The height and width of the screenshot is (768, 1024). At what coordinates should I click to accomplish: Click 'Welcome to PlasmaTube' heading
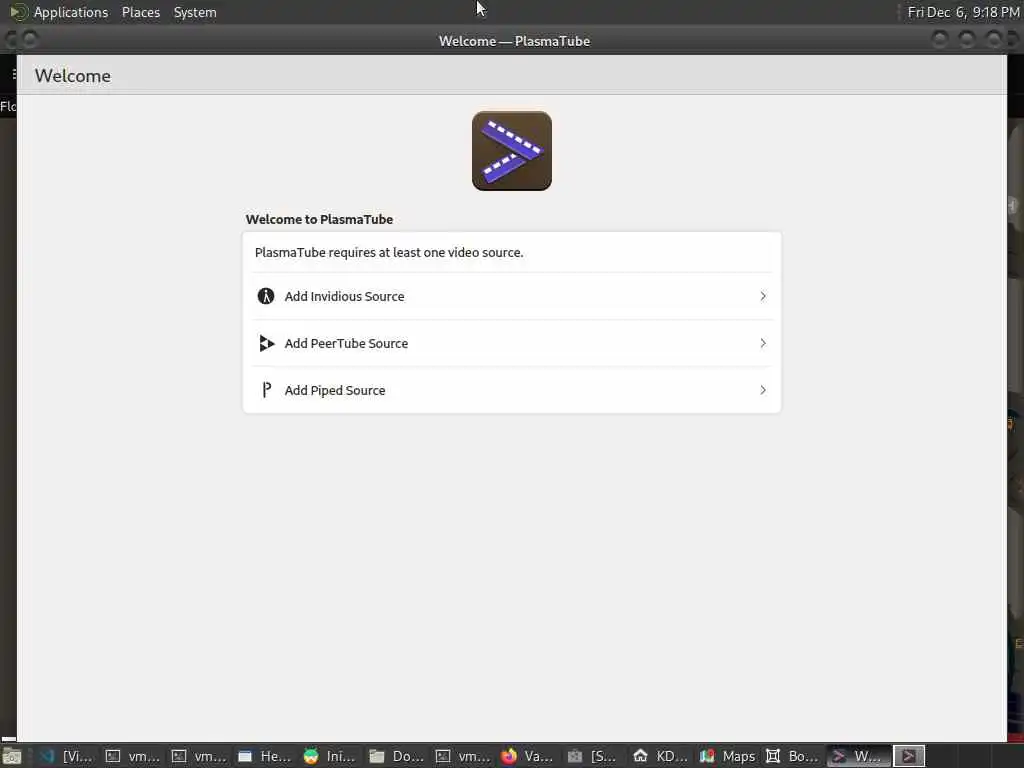319,219
